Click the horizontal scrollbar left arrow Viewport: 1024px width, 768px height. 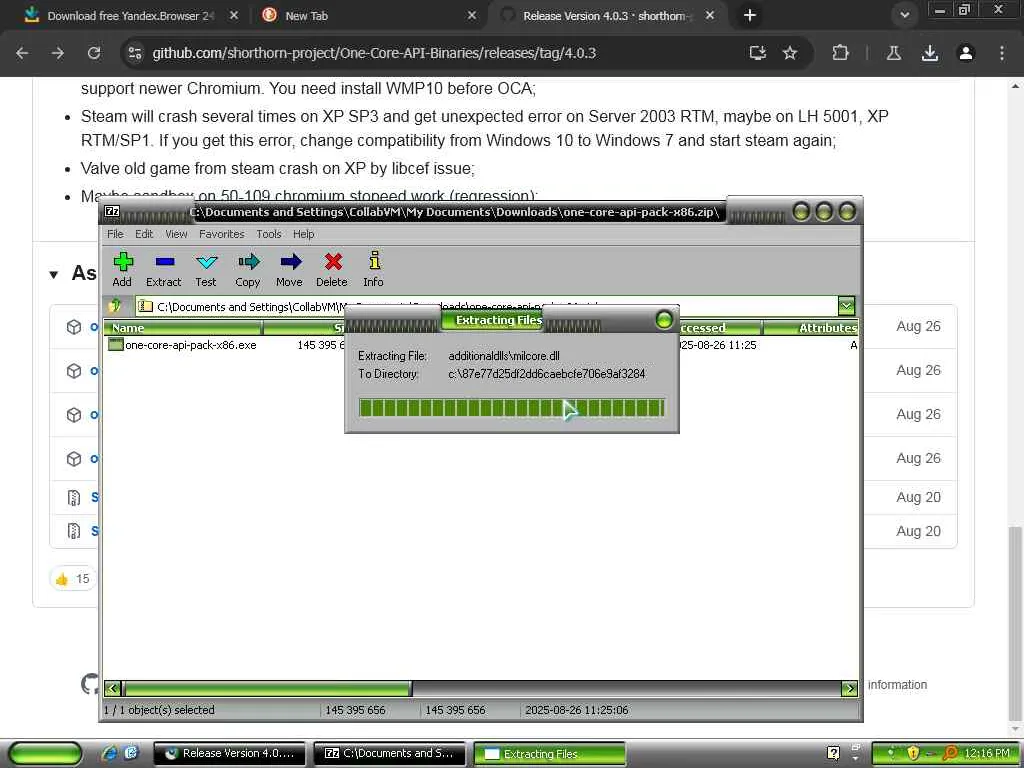112,688
